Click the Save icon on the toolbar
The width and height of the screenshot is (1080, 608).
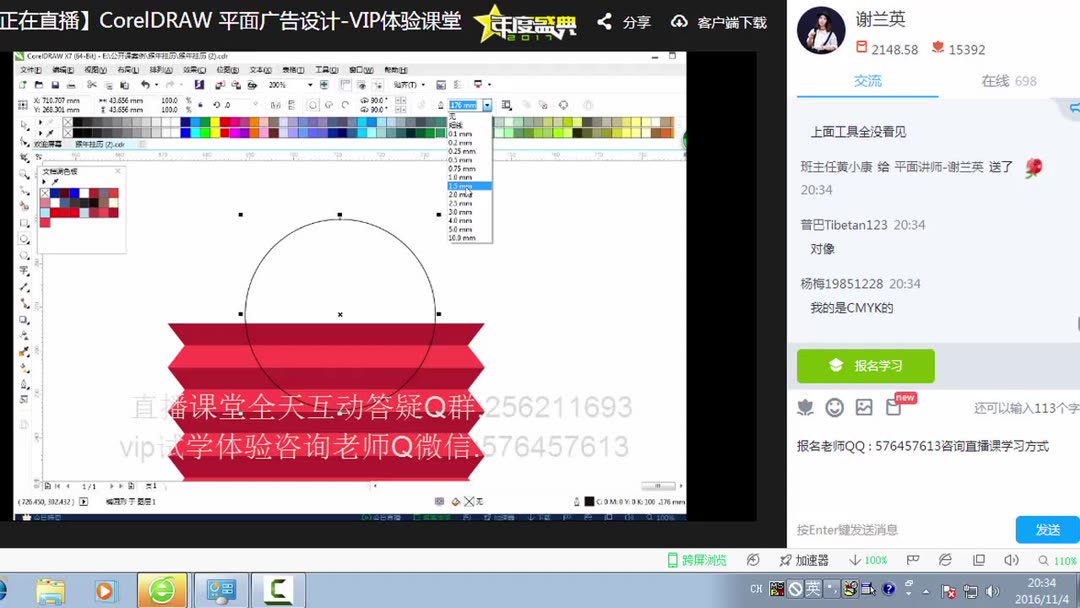tap(56, 84)
